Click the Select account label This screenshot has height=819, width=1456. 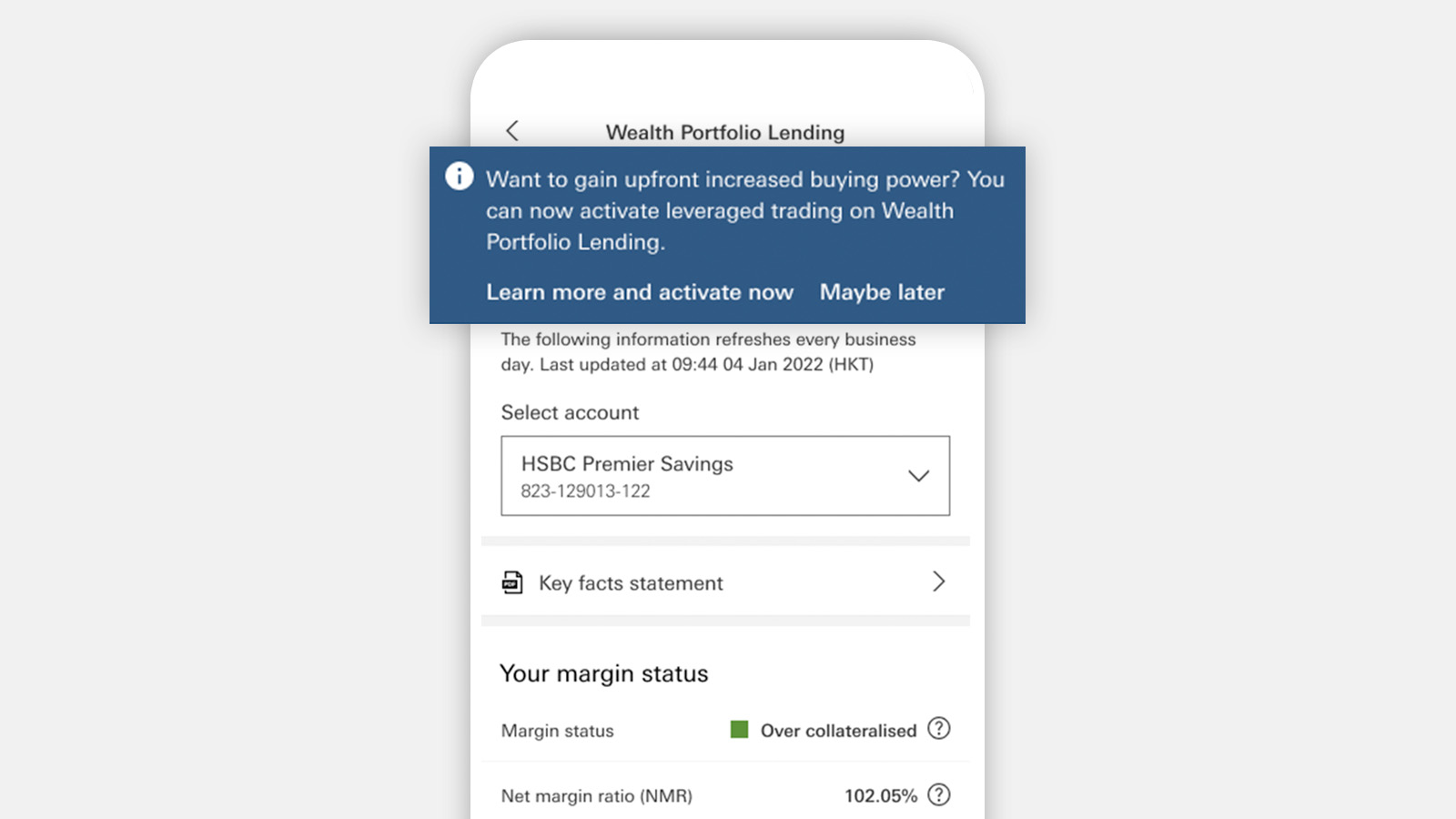click(570, 413)
